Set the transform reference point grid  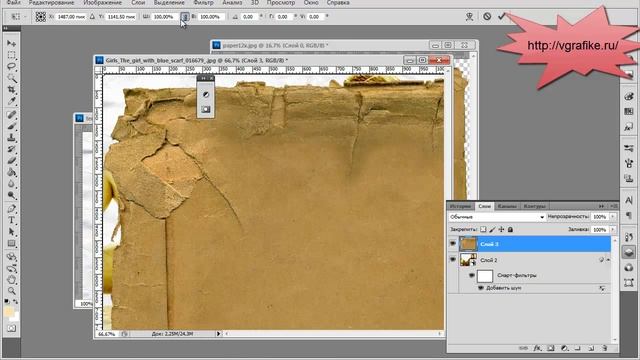pos(40,17)
